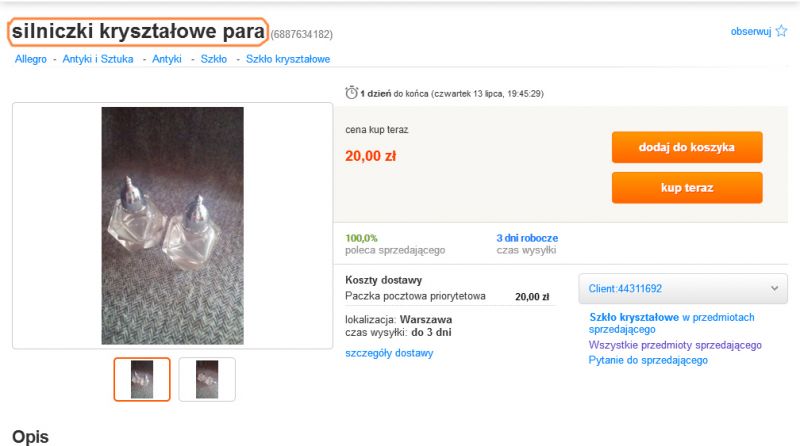Open the Client:44311692 seller combo box
The height and width of the screenshot is (446, 800).
[683, 288]
